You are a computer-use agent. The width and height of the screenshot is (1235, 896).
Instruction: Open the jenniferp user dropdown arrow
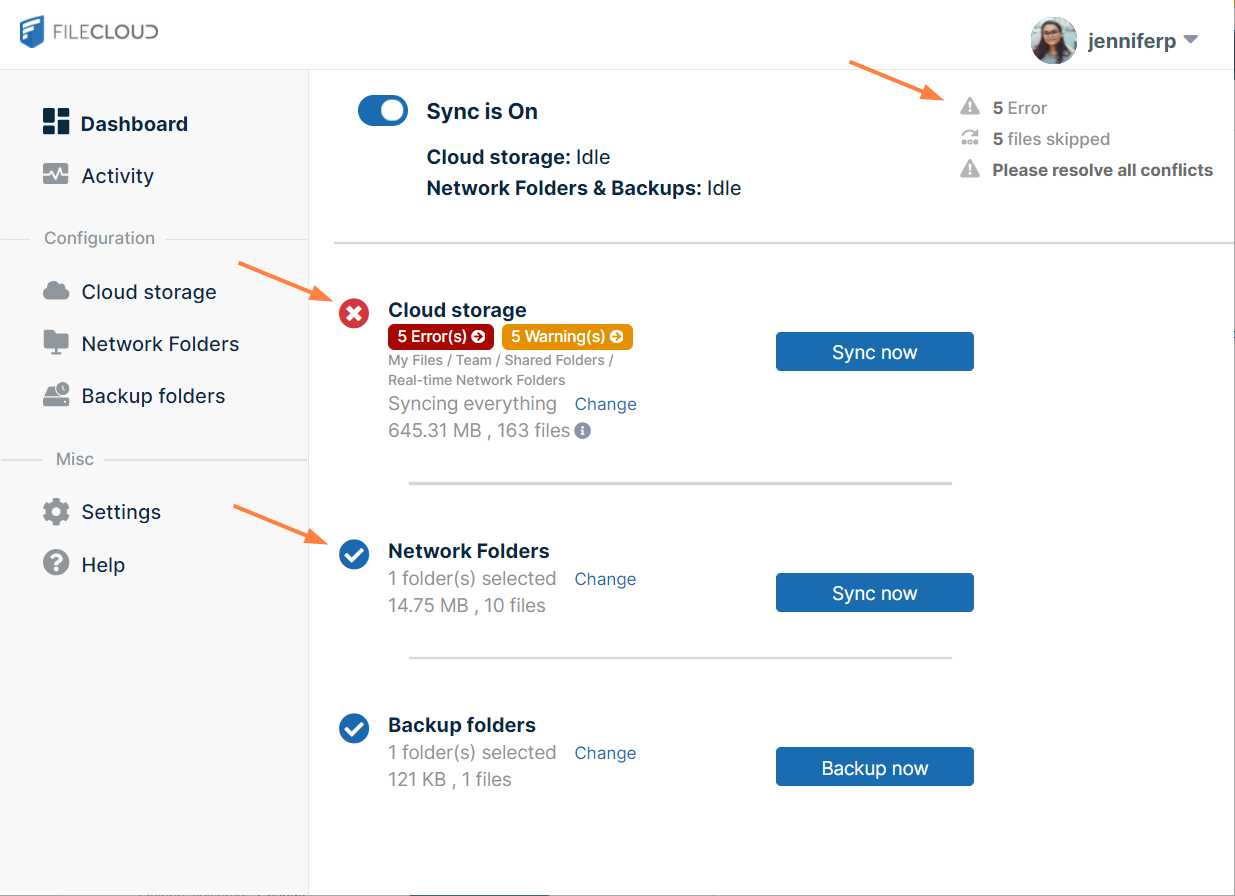pos(1190,41)
